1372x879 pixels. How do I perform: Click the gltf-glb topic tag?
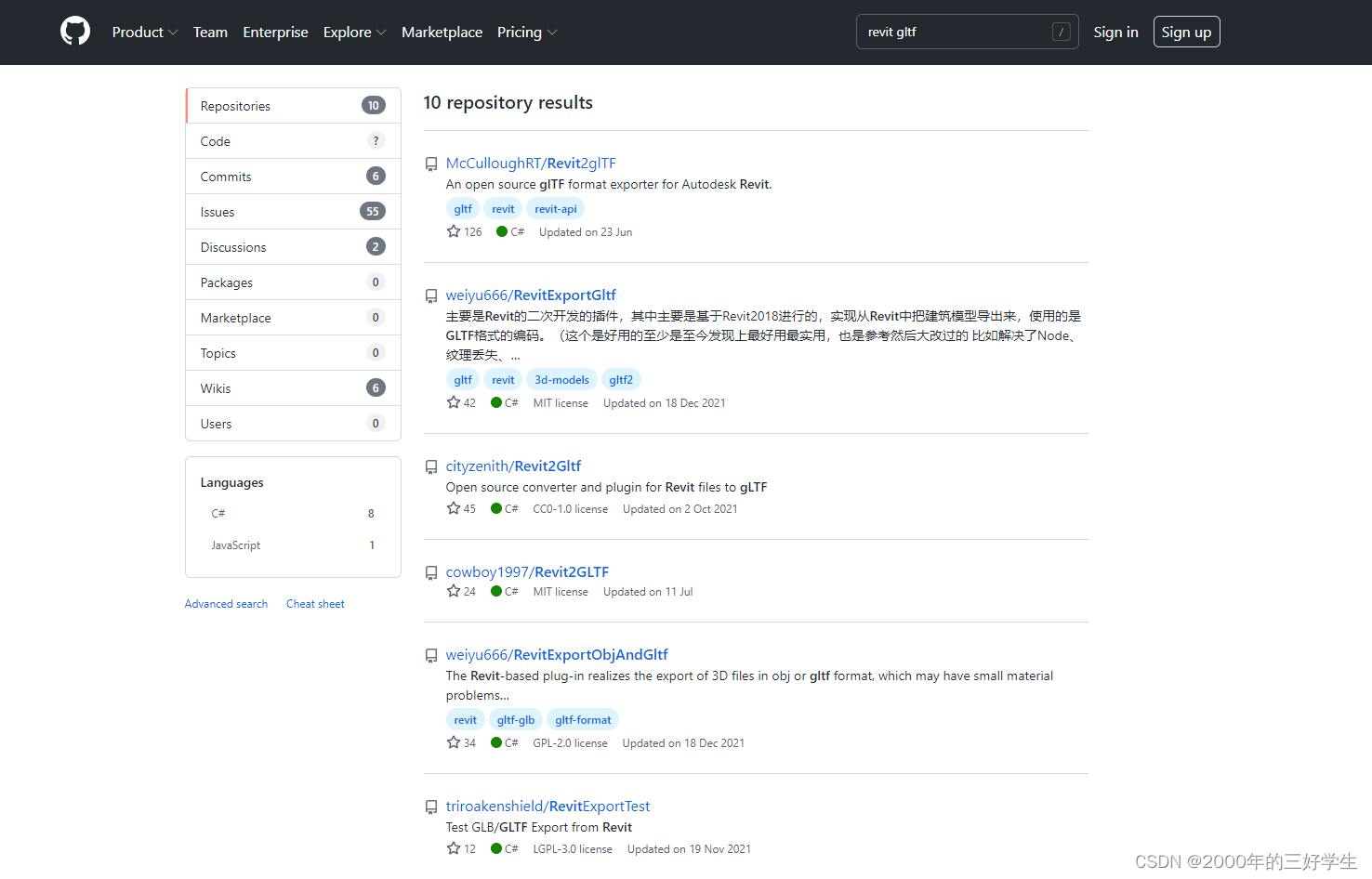[x=516, y=720]
